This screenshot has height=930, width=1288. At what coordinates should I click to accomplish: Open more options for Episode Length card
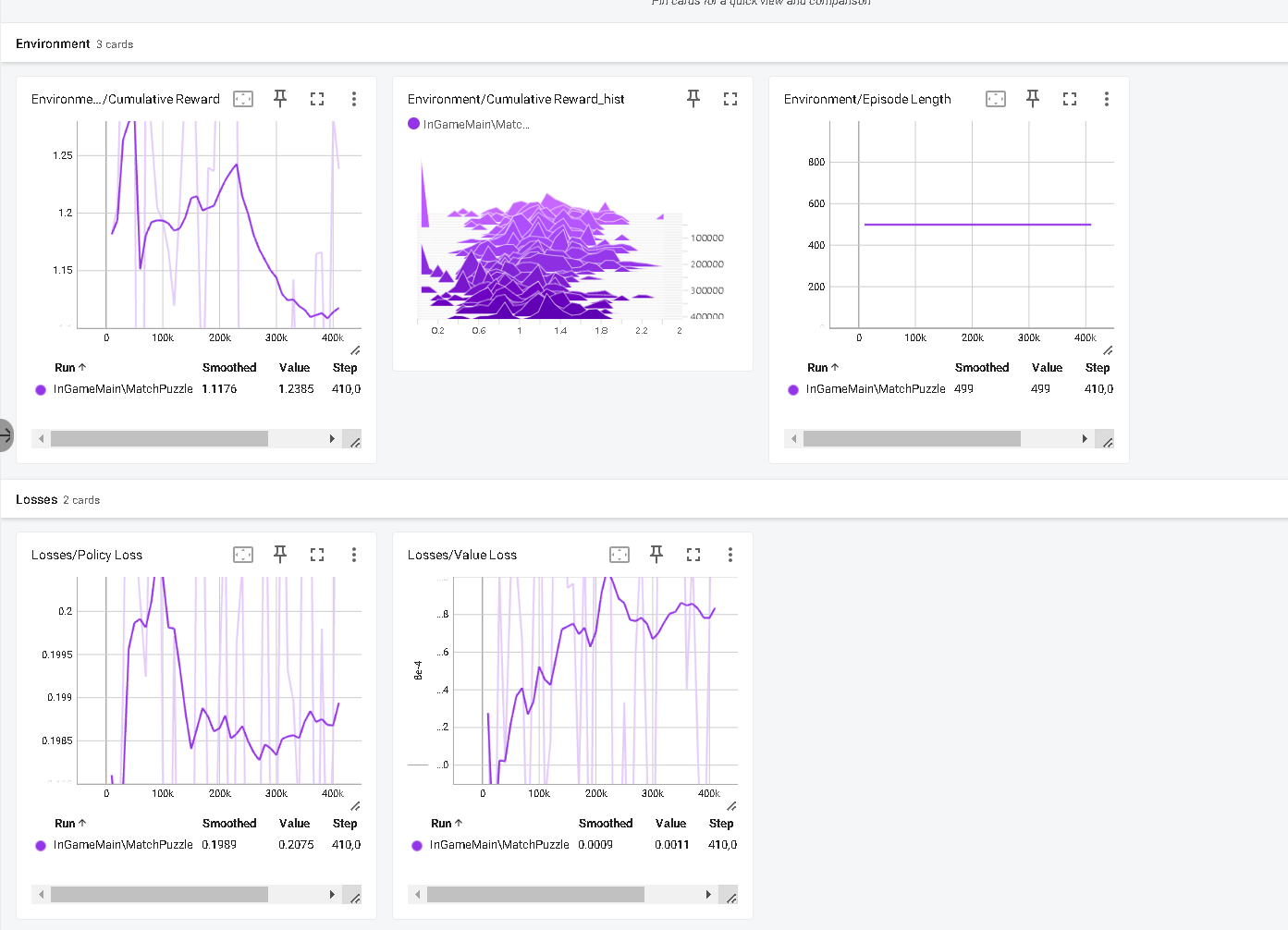click(x=1107, y=99)
